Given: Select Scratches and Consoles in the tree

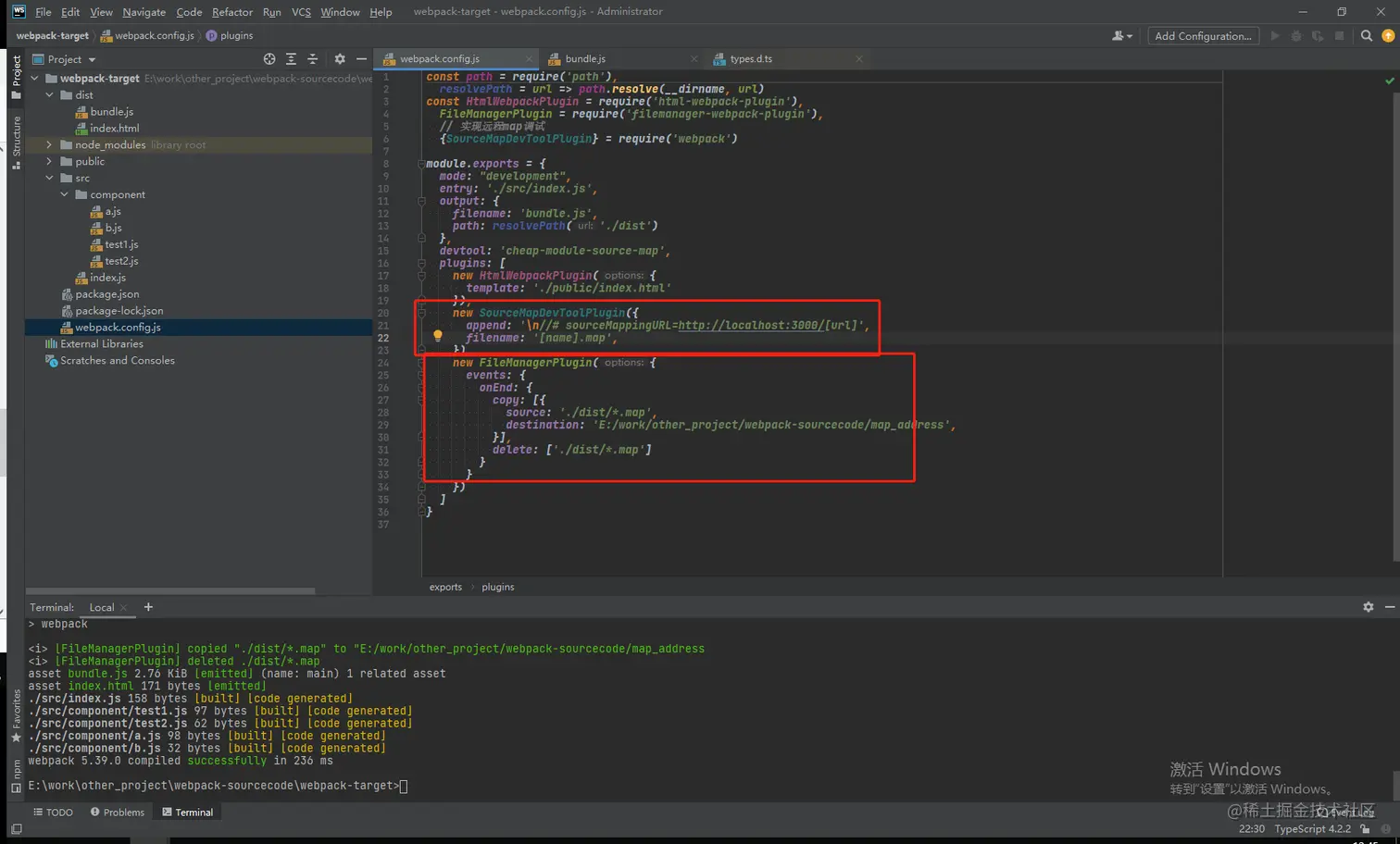Looking at the screenshot, I should tap(117, 361).
